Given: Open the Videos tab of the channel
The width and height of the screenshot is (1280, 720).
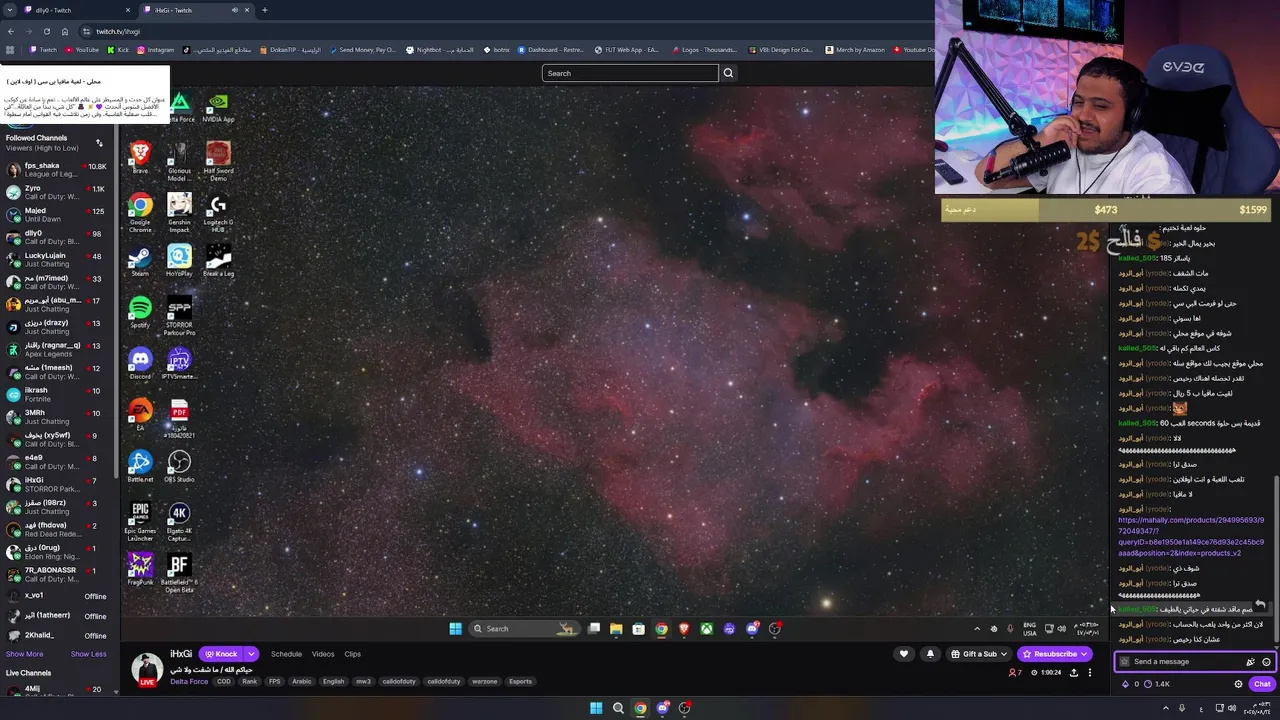Looking at the screenshot, I should point(323,654).
